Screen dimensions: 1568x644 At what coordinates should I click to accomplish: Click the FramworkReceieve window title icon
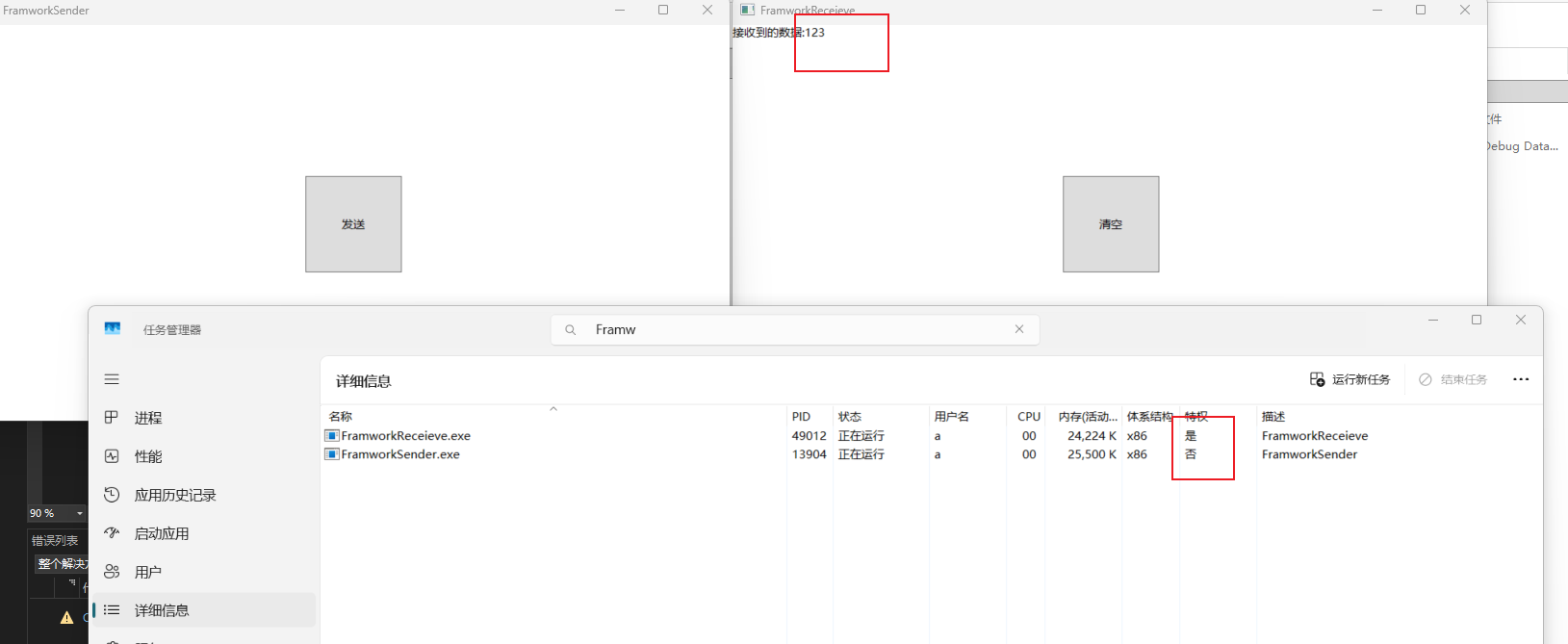[747, 10]
